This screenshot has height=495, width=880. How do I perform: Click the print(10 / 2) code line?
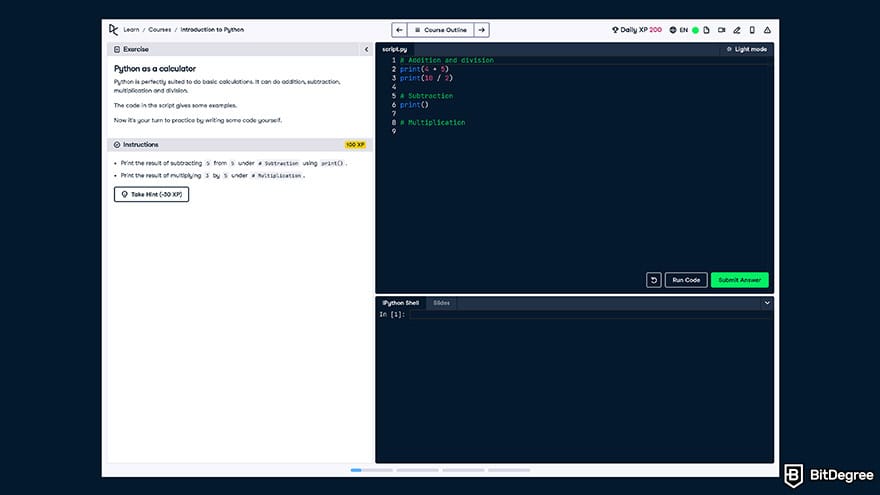tap(426, 78)
